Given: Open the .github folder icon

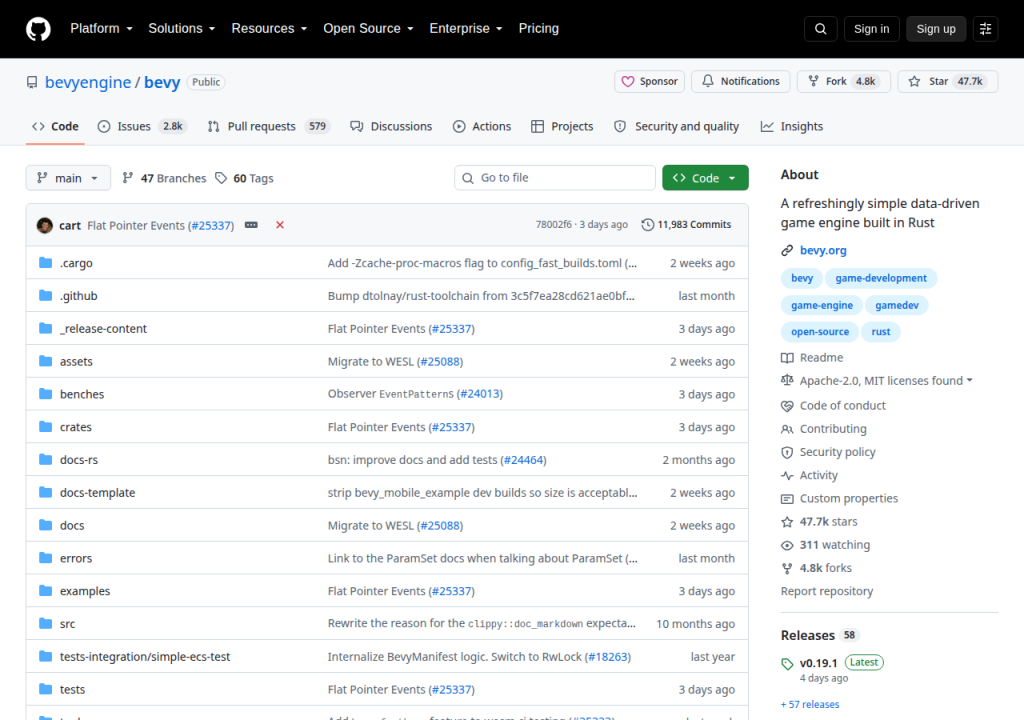Looking at the screenshot, I should (x=46, y=295).
